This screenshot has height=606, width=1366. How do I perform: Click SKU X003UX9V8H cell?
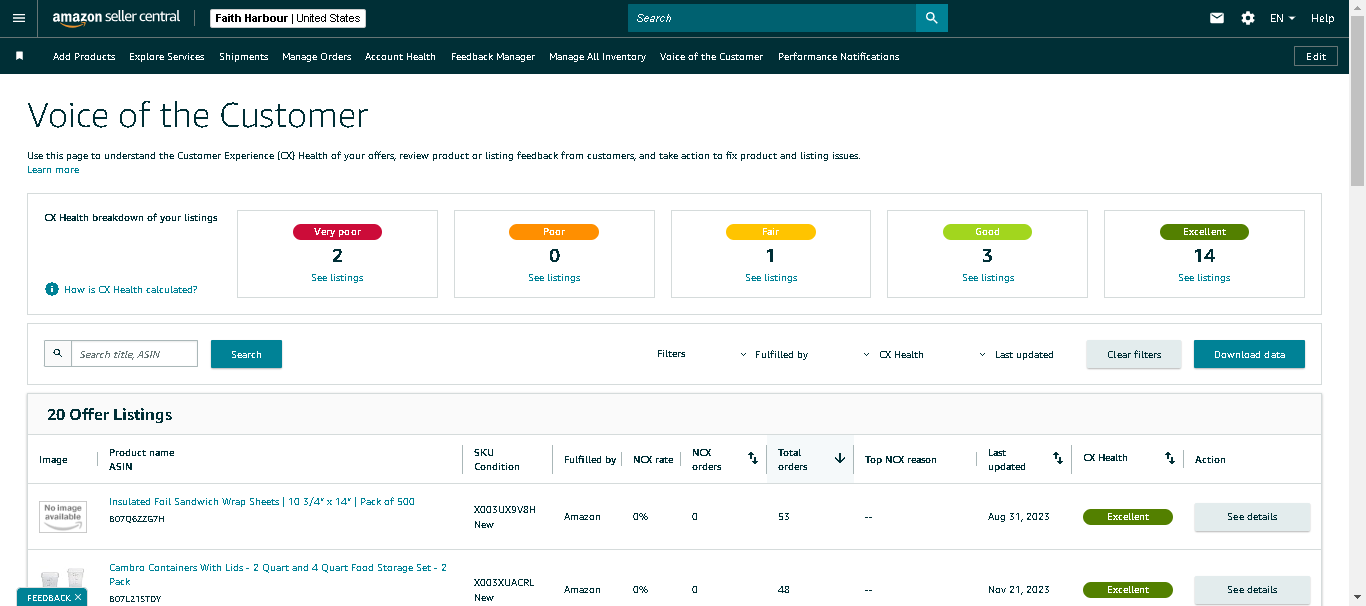click(x=505, y=509)
